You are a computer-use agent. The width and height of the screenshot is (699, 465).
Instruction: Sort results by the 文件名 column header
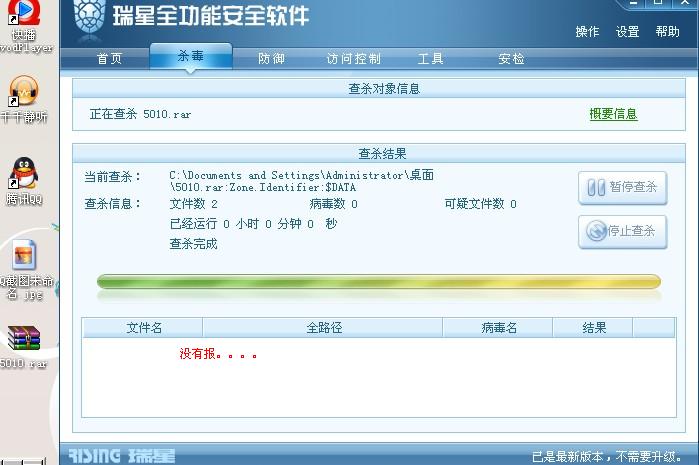pos(143,328)
